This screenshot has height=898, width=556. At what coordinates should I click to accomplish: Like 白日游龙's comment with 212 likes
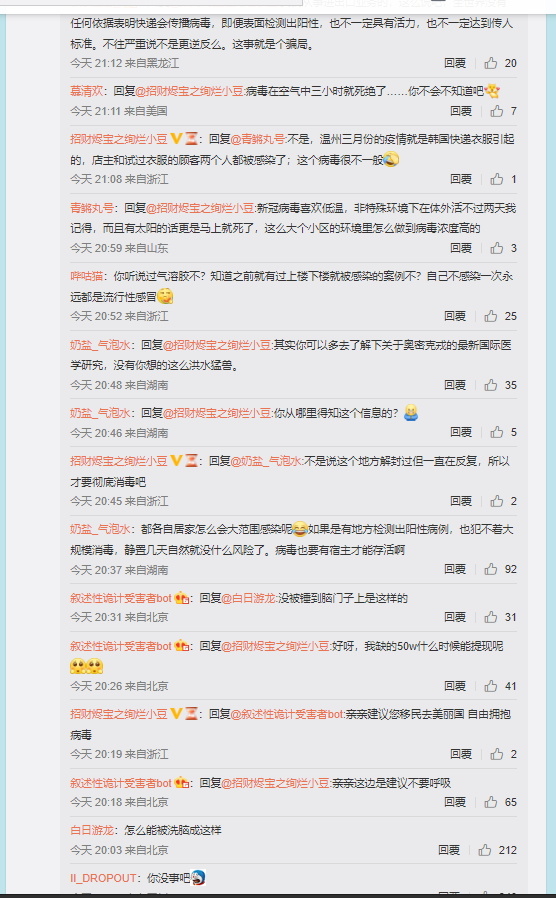(x=485, y=850)
